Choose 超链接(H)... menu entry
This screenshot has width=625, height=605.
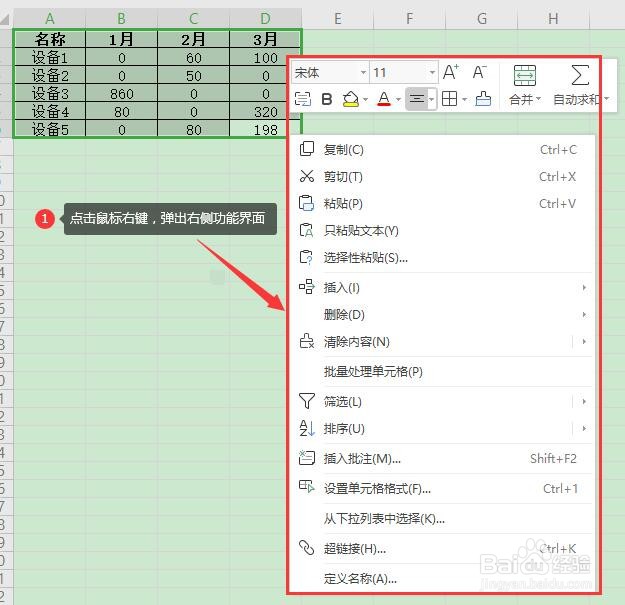pyautogui.click(x=441, y=548)
